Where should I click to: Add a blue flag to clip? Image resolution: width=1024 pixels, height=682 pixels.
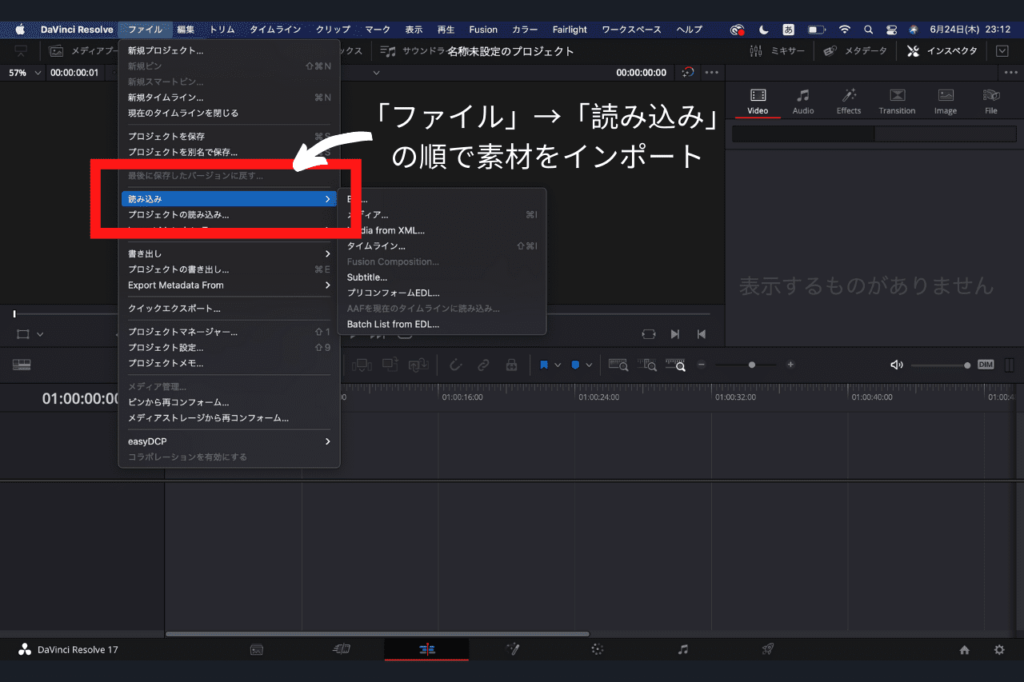(x=543, y=365)
